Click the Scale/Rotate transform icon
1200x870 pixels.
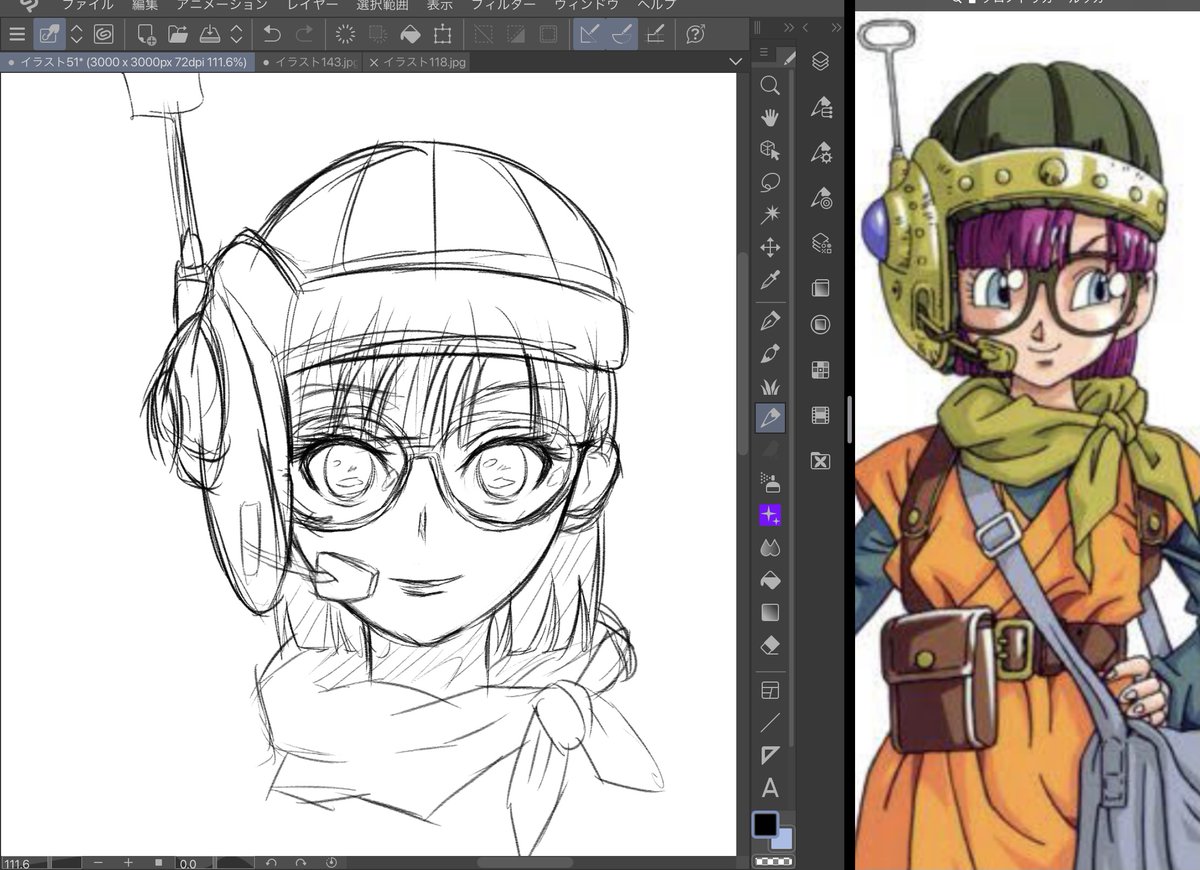coord(442,34)
